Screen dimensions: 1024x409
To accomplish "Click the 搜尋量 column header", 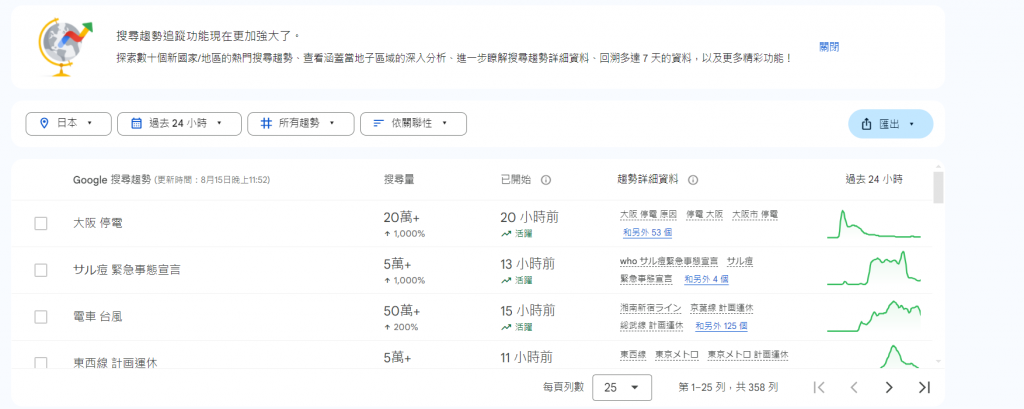I will [398, 180].
